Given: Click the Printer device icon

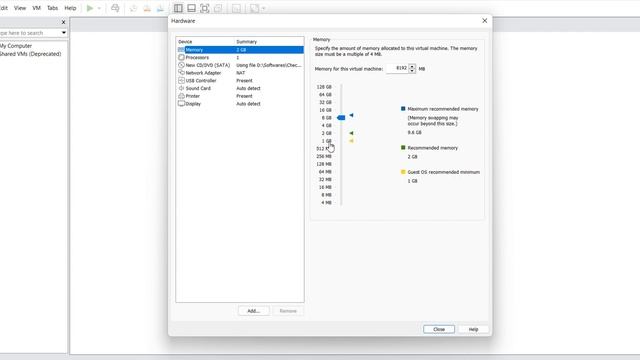Looking at the screenshot, I should coord(181,96).
